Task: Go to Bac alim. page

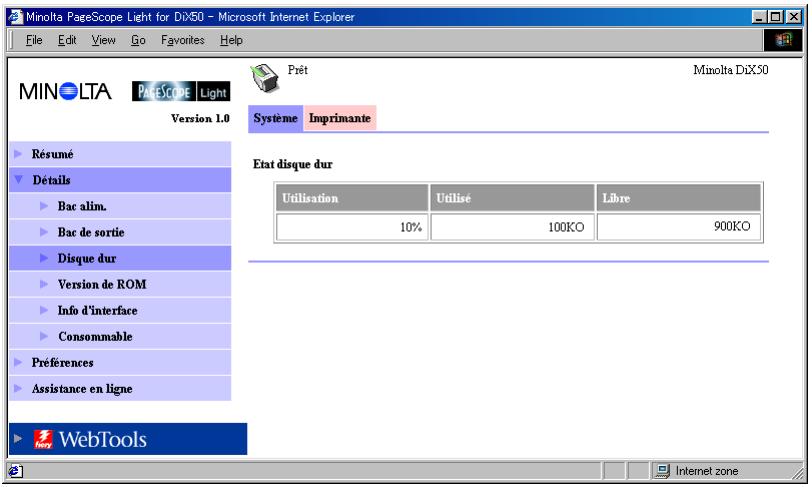Action: [82, 206]
